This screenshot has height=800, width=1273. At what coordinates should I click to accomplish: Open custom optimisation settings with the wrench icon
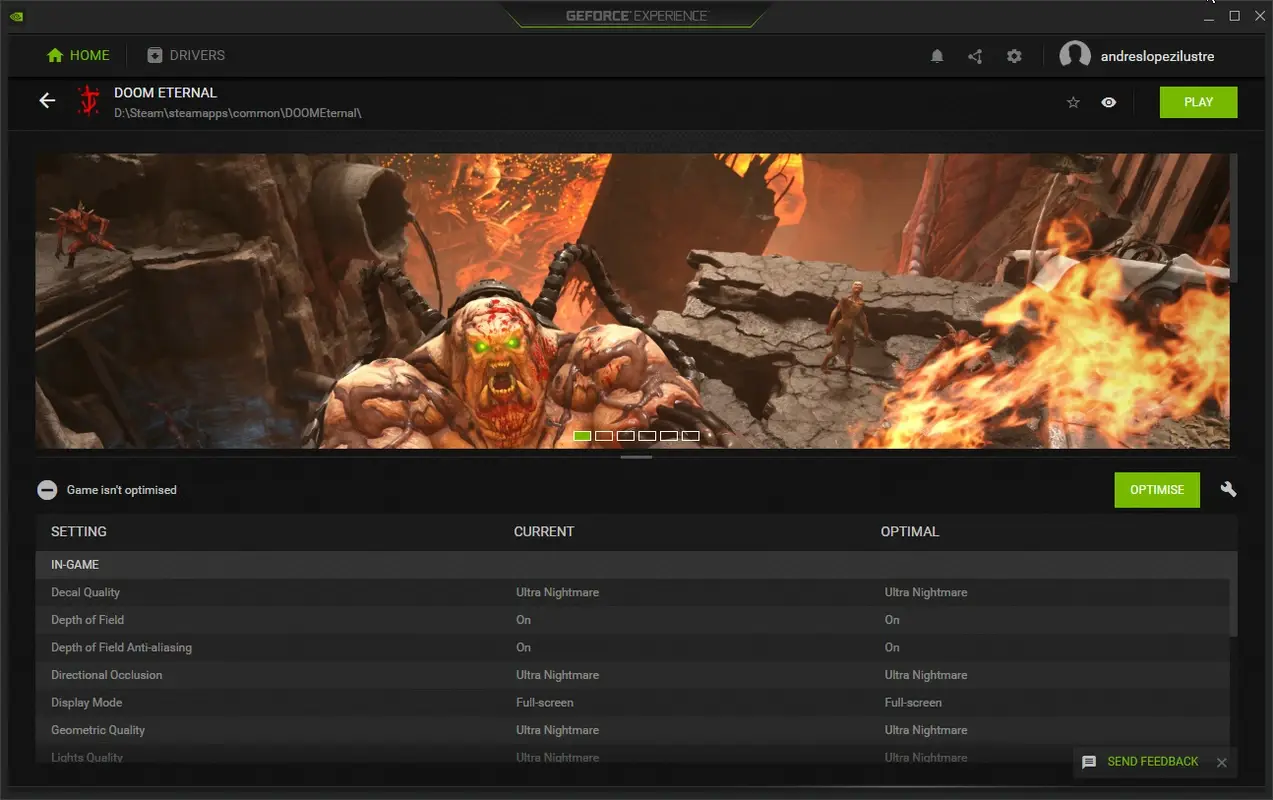pyautogui.click(x=1228, y=489)
